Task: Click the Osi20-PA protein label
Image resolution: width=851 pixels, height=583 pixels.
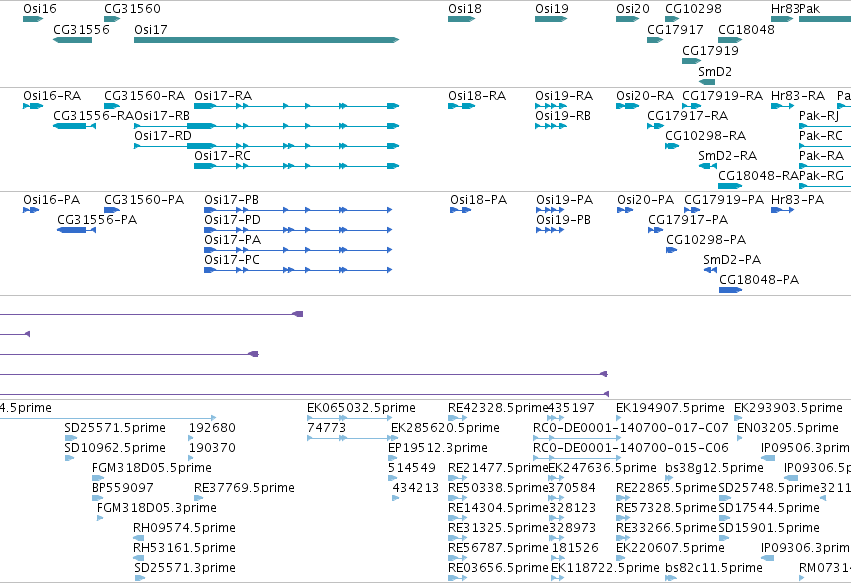Action: (645, 200)
